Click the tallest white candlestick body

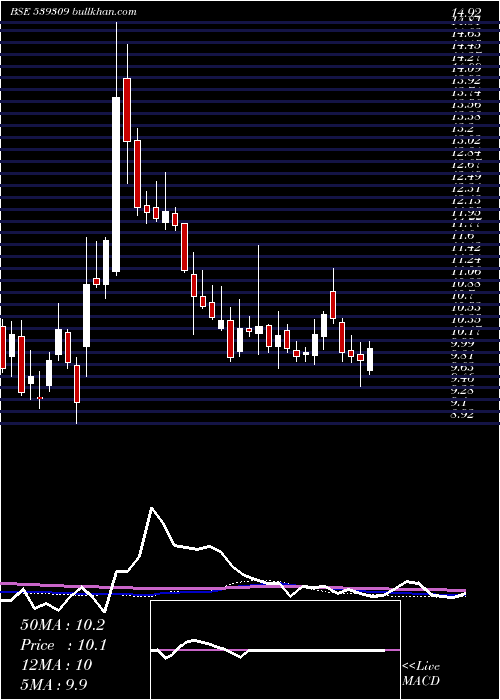pos(116,184)
